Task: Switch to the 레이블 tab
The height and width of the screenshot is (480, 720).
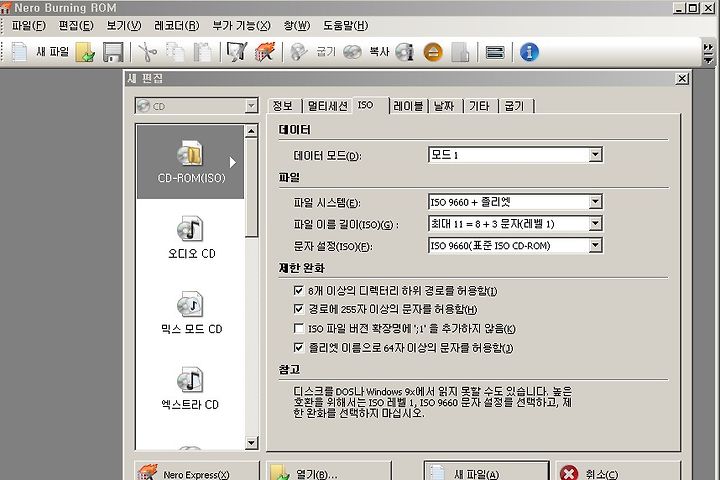Action: pyautogui.click(x=408, y=106)
